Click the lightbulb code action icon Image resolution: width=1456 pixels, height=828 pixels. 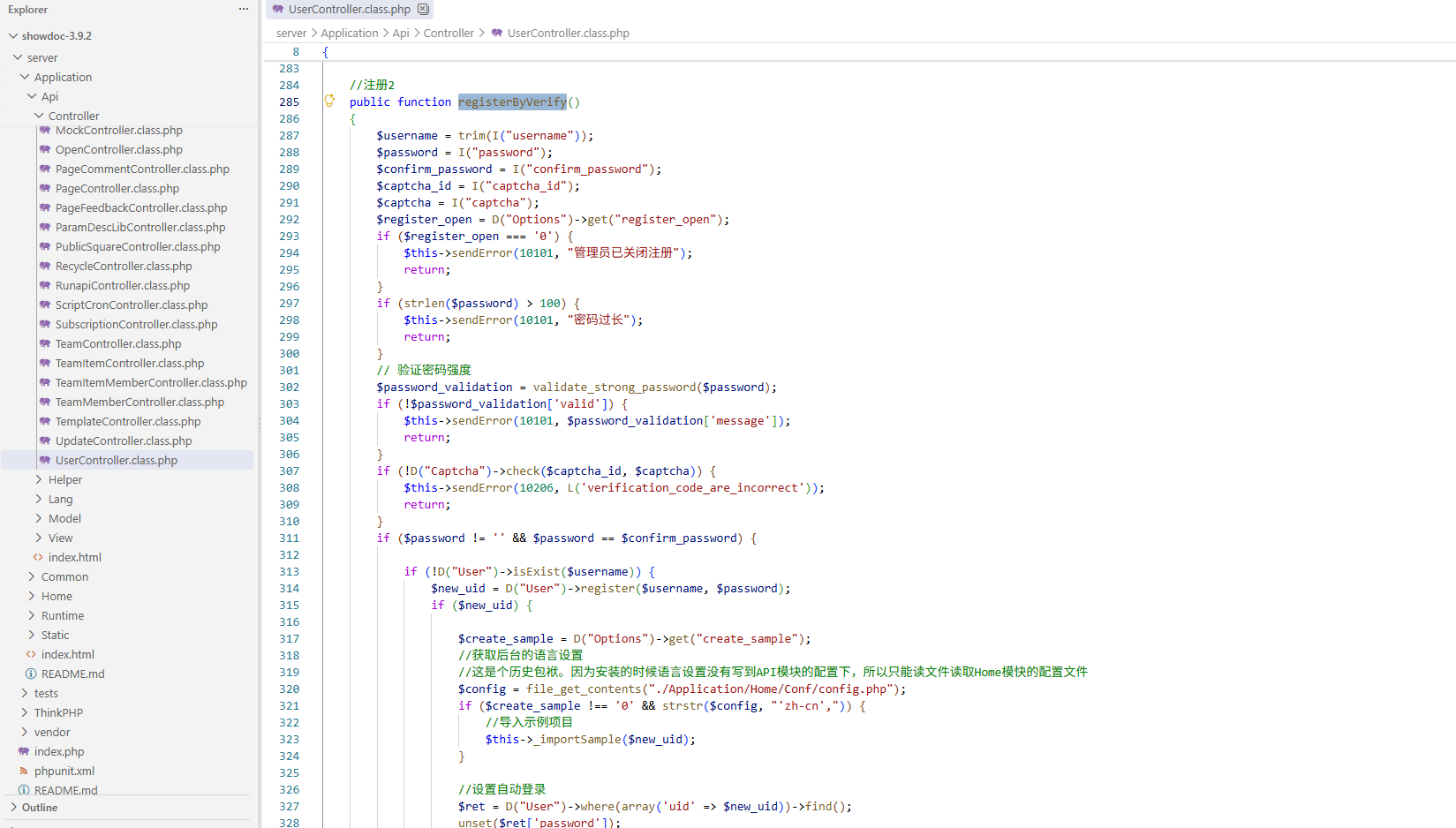coord(329,101)
